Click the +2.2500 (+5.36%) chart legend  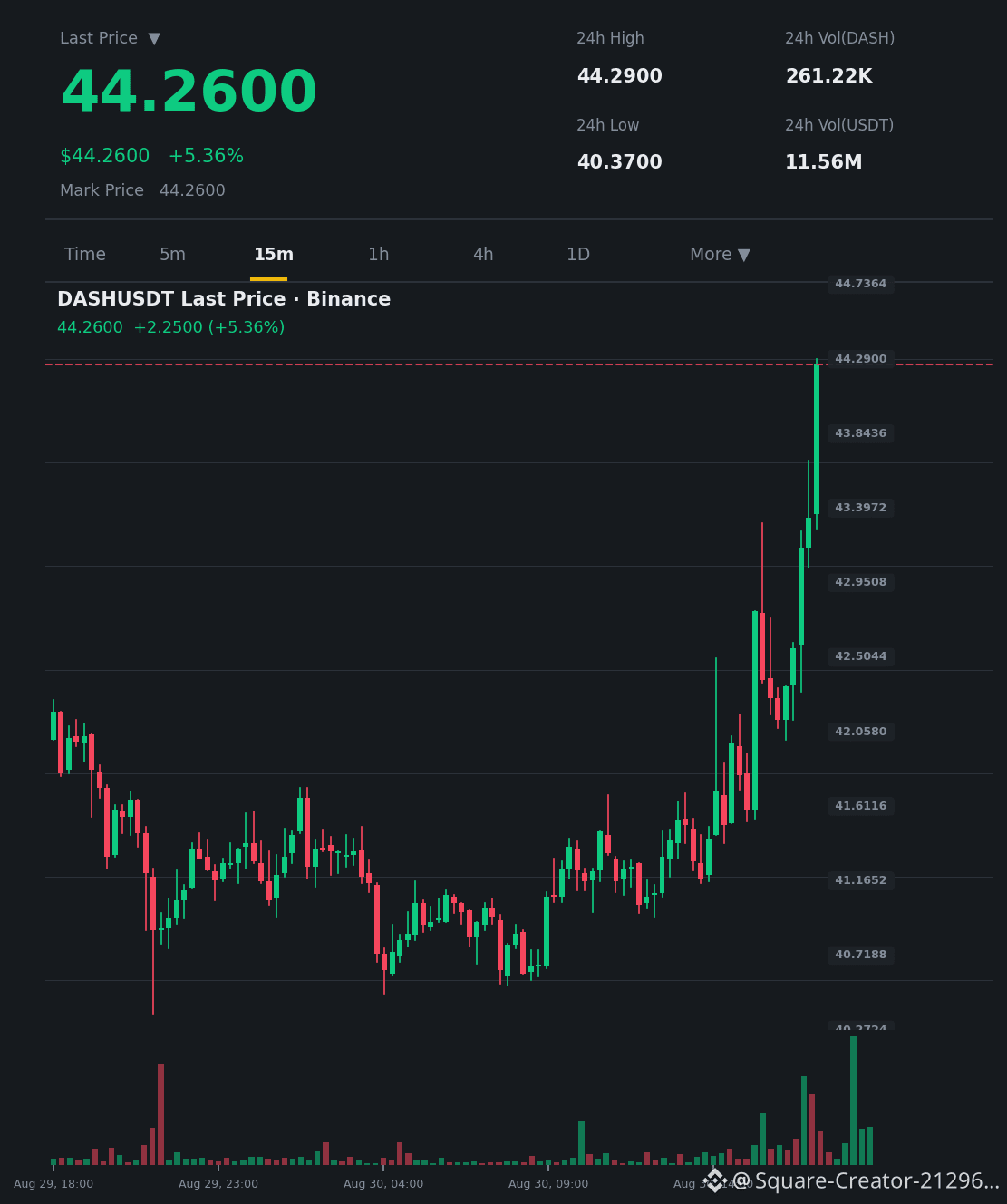click(209, 327)
